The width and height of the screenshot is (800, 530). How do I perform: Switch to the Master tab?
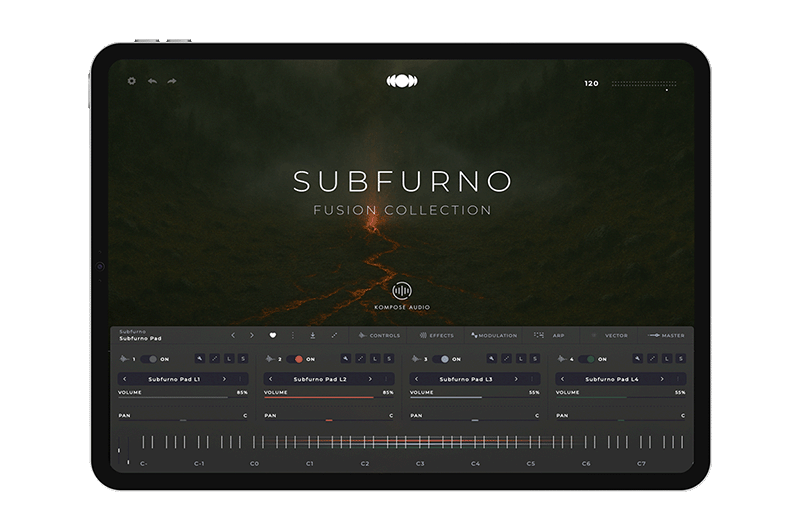(x=666, y=335)
